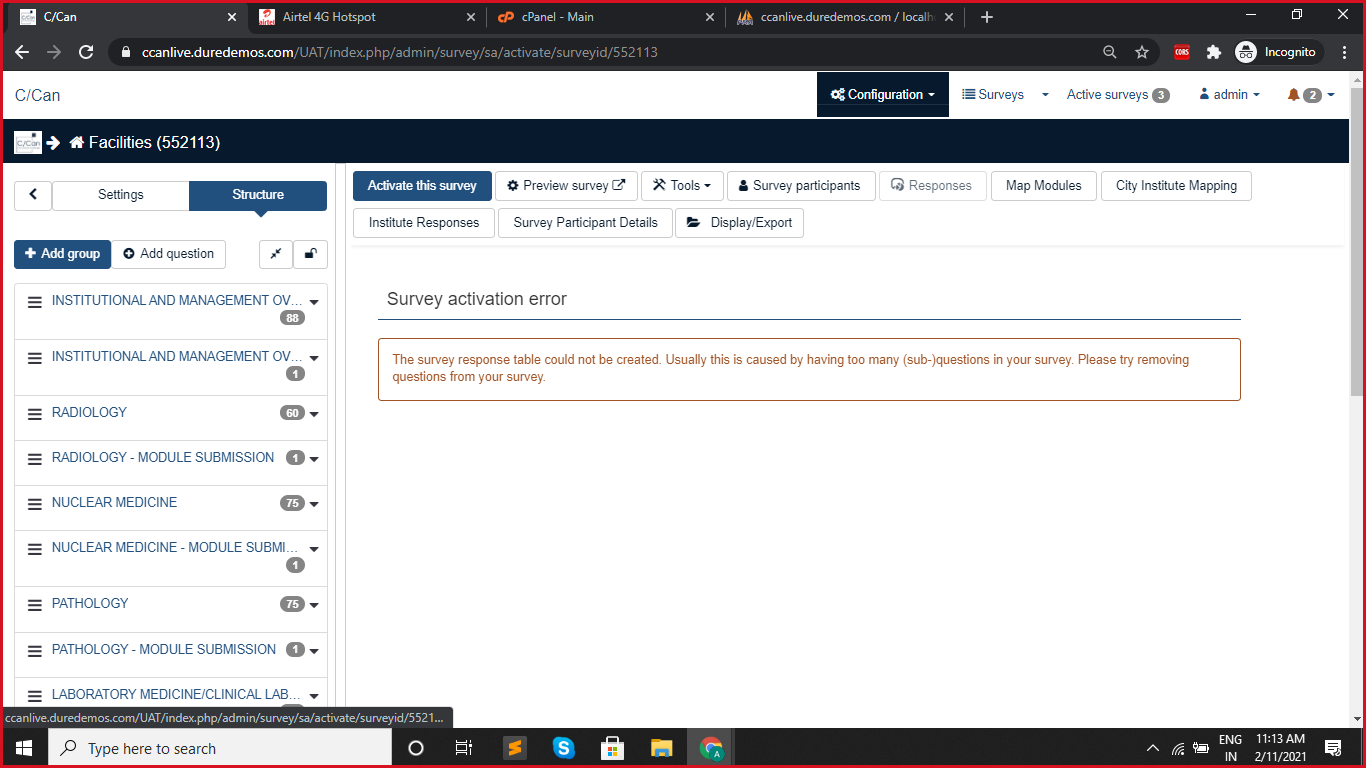This screenshot has height=768, width=1366.
Task: Click the drag handle of NUCLEAR MEDINE group row labeled NUCLEAR MEDICINE
Action: click(x=34, y=503)
